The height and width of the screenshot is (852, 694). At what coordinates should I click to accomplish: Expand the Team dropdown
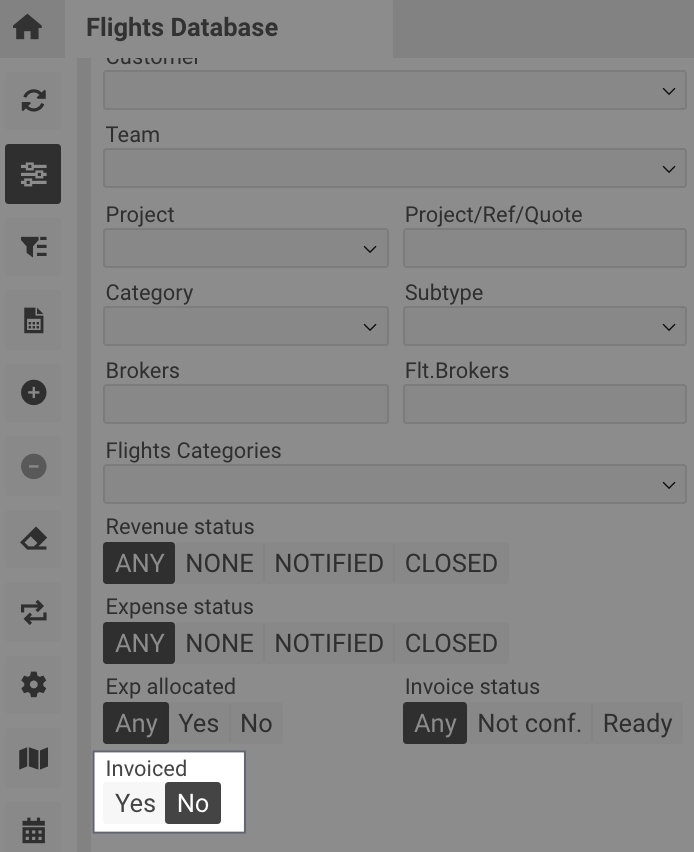coord(395,168)
